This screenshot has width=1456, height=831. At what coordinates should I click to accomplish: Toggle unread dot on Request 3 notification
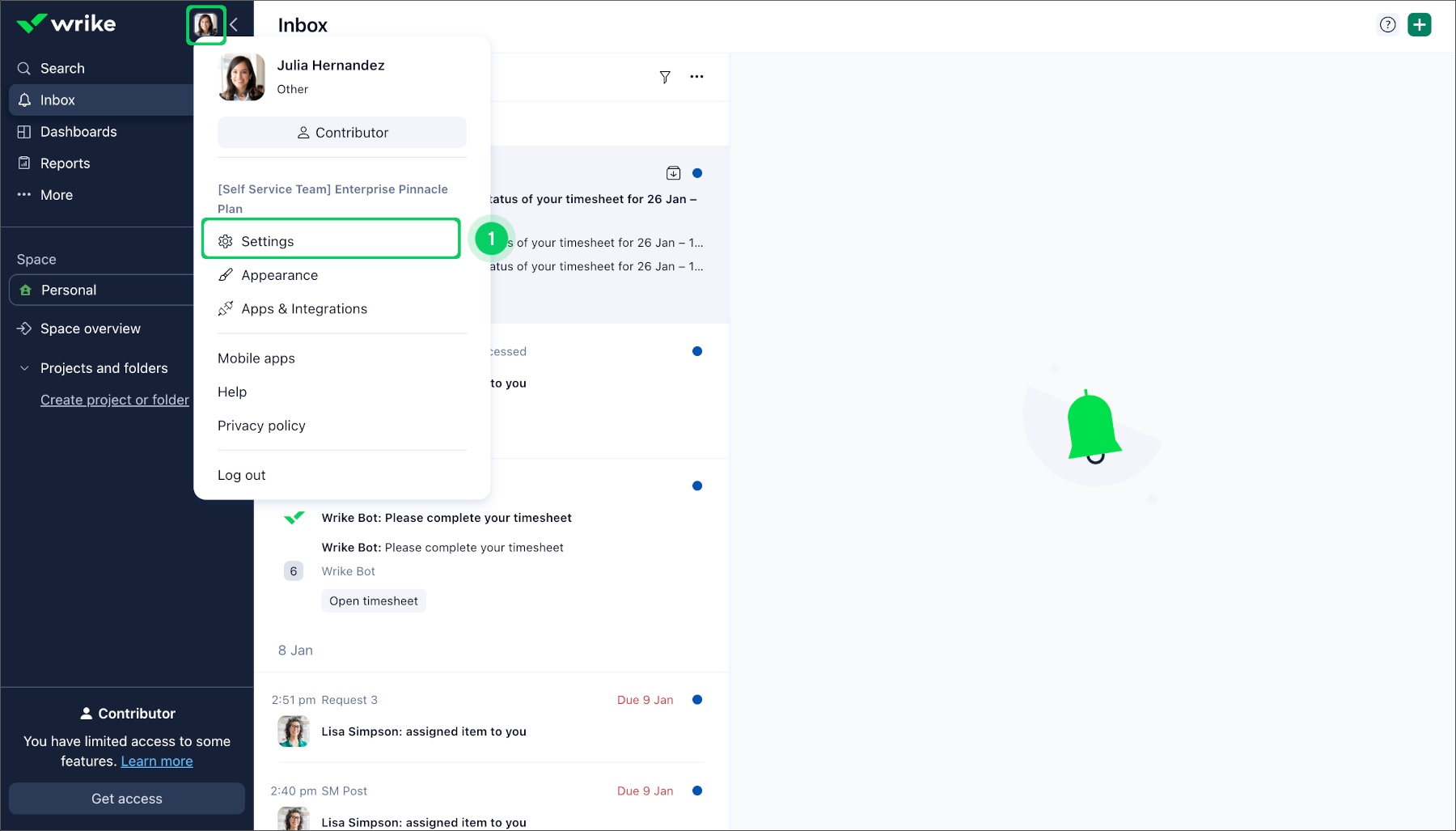tap(697, 700)
